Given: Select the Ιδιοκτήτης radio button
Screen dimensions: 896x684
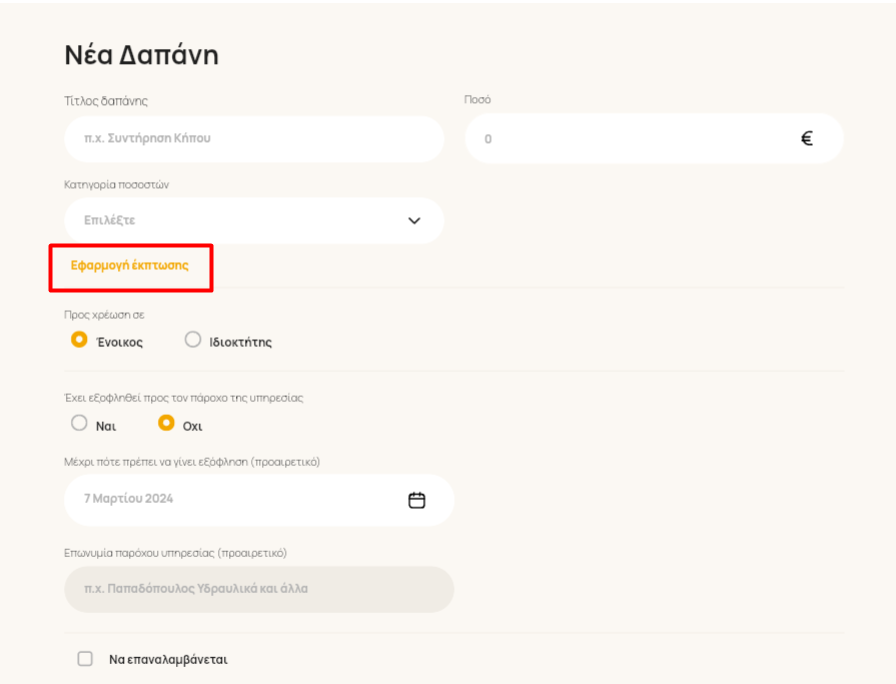Looking at the screenshot, I should (193, 339).
